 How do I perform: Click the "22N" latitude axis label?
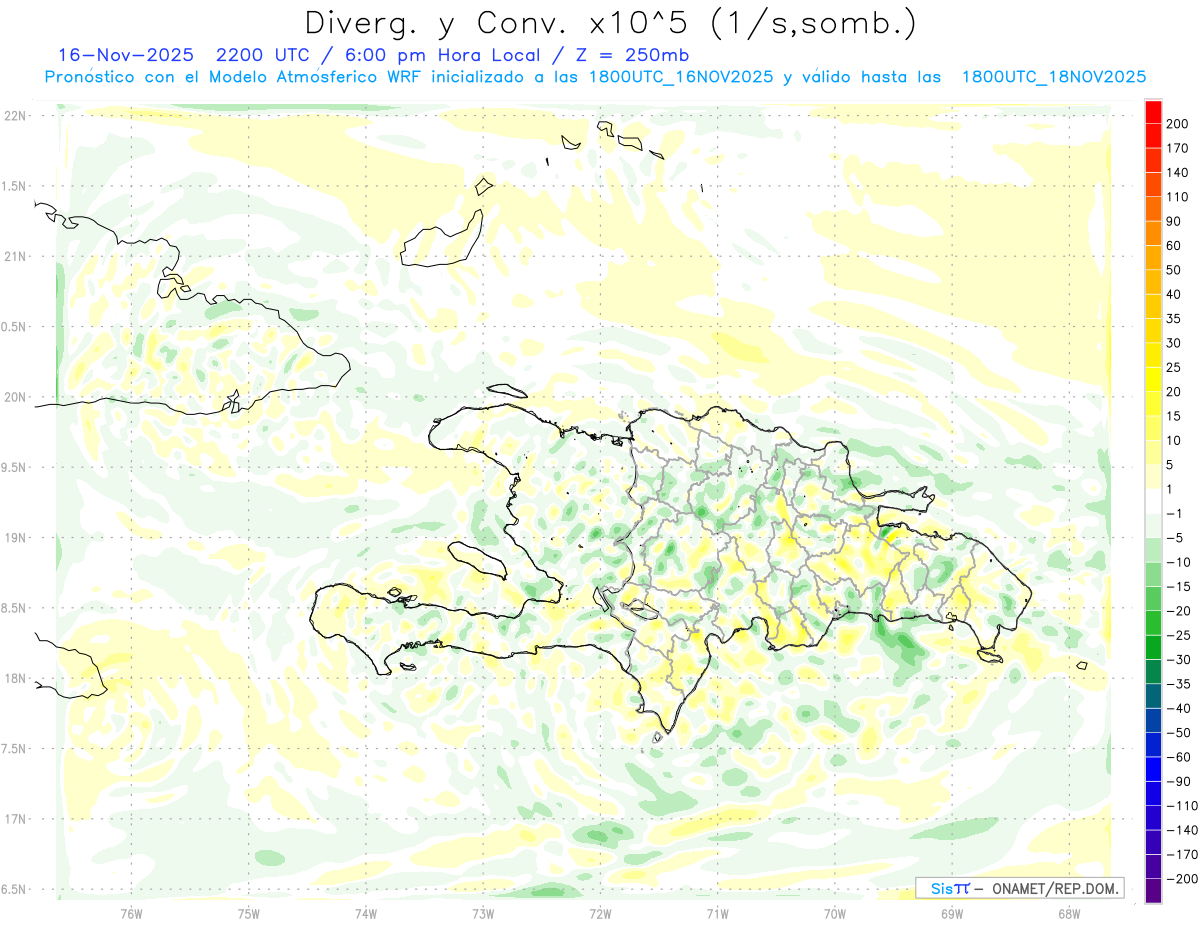click(x=14, y=116)
